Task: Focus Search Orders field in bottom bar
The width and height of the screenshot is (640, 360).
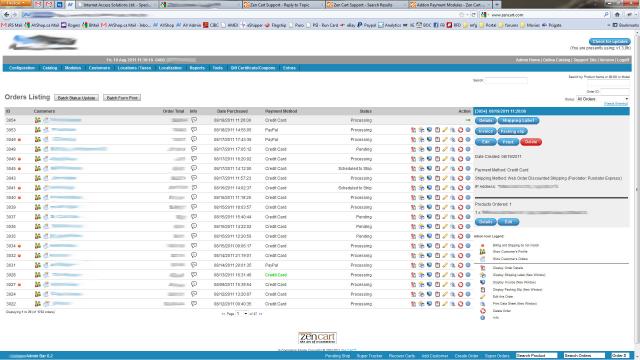Action: click(584, 356)
